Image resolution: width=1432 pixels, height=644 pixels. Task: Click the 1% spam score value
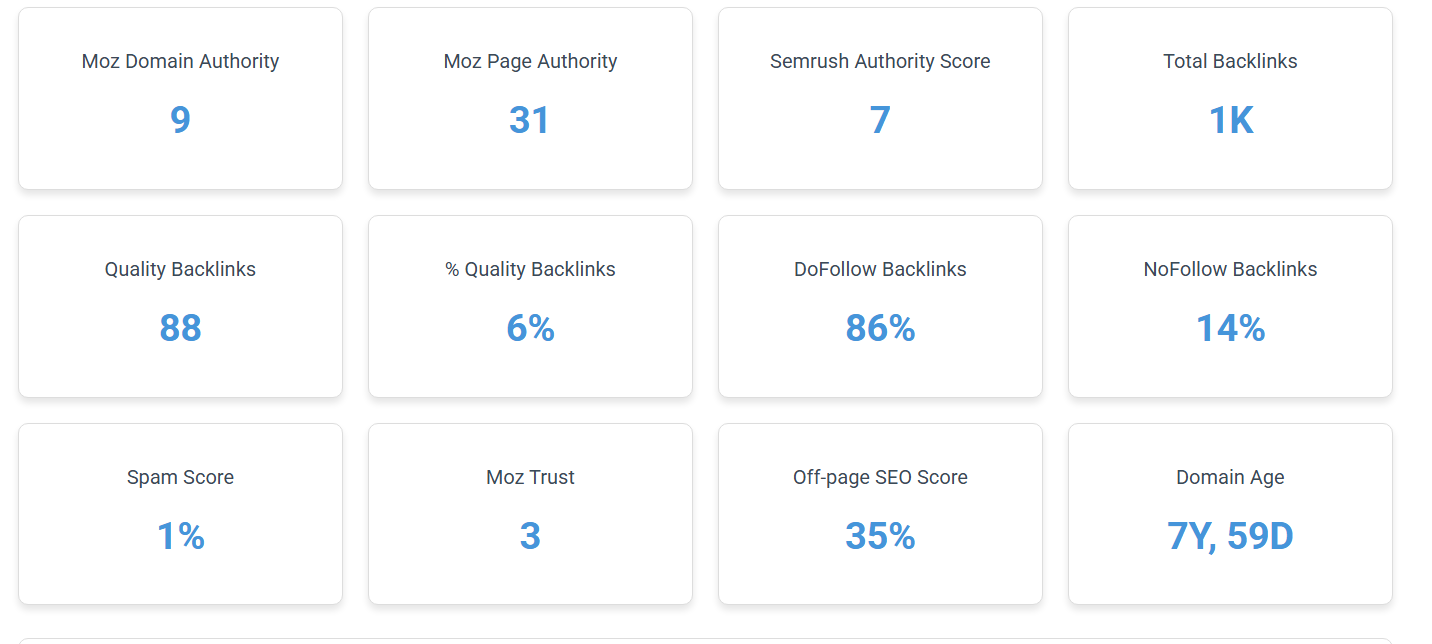[x=180, y=536]
